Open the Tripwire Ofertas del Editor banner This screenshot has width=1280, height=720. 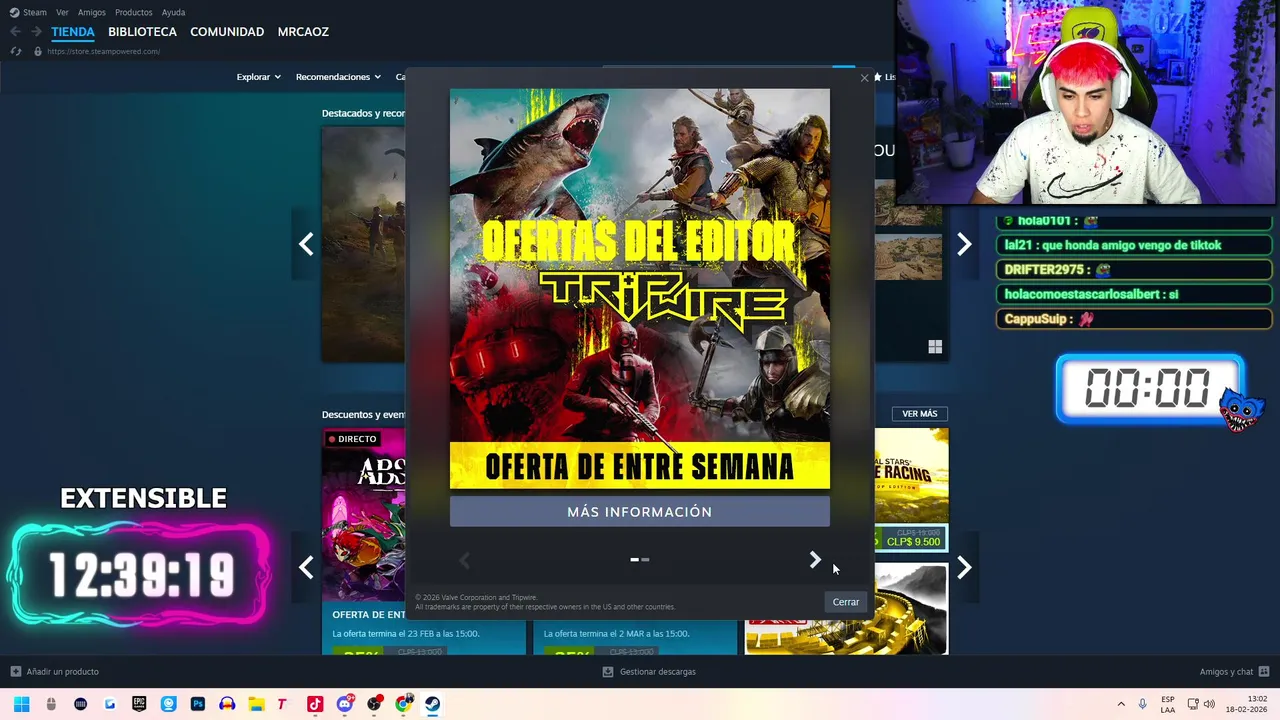(x=640, y=289)
